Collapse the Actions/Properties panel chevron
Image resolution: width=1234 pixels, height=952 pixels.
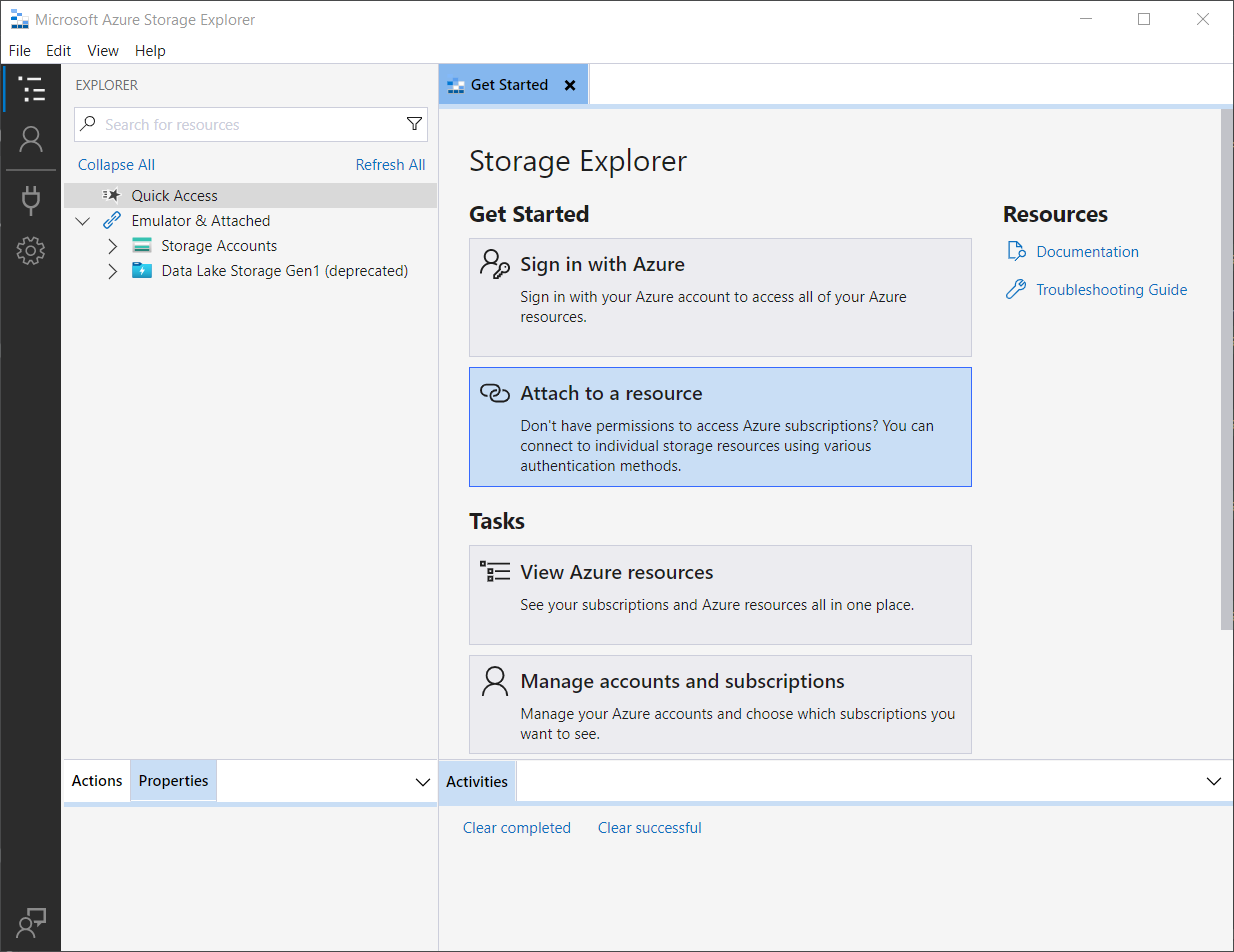[422, 781]
